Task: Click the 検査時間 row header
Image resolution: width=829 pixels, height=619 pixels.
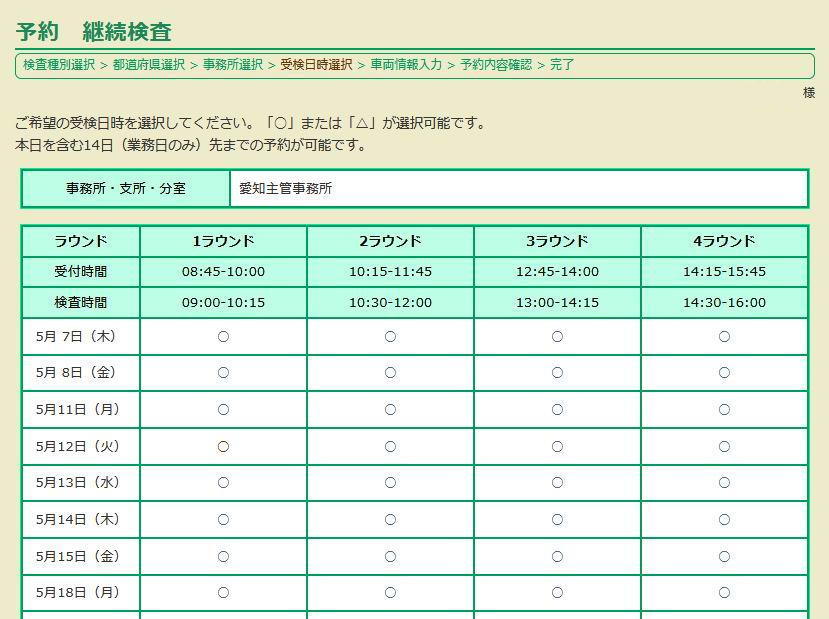Action: [x=80, y=302]
